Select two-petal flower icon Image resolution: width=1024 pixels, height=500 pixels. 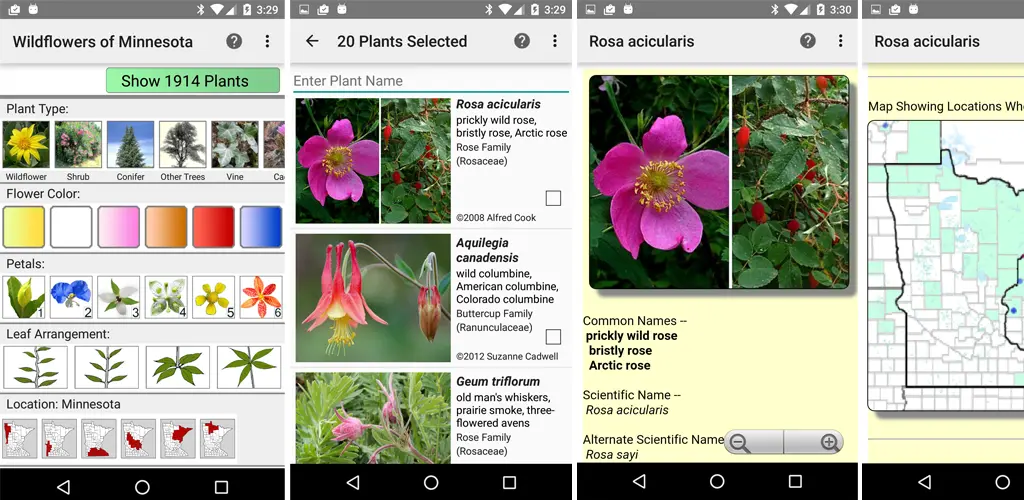point(71,297)
